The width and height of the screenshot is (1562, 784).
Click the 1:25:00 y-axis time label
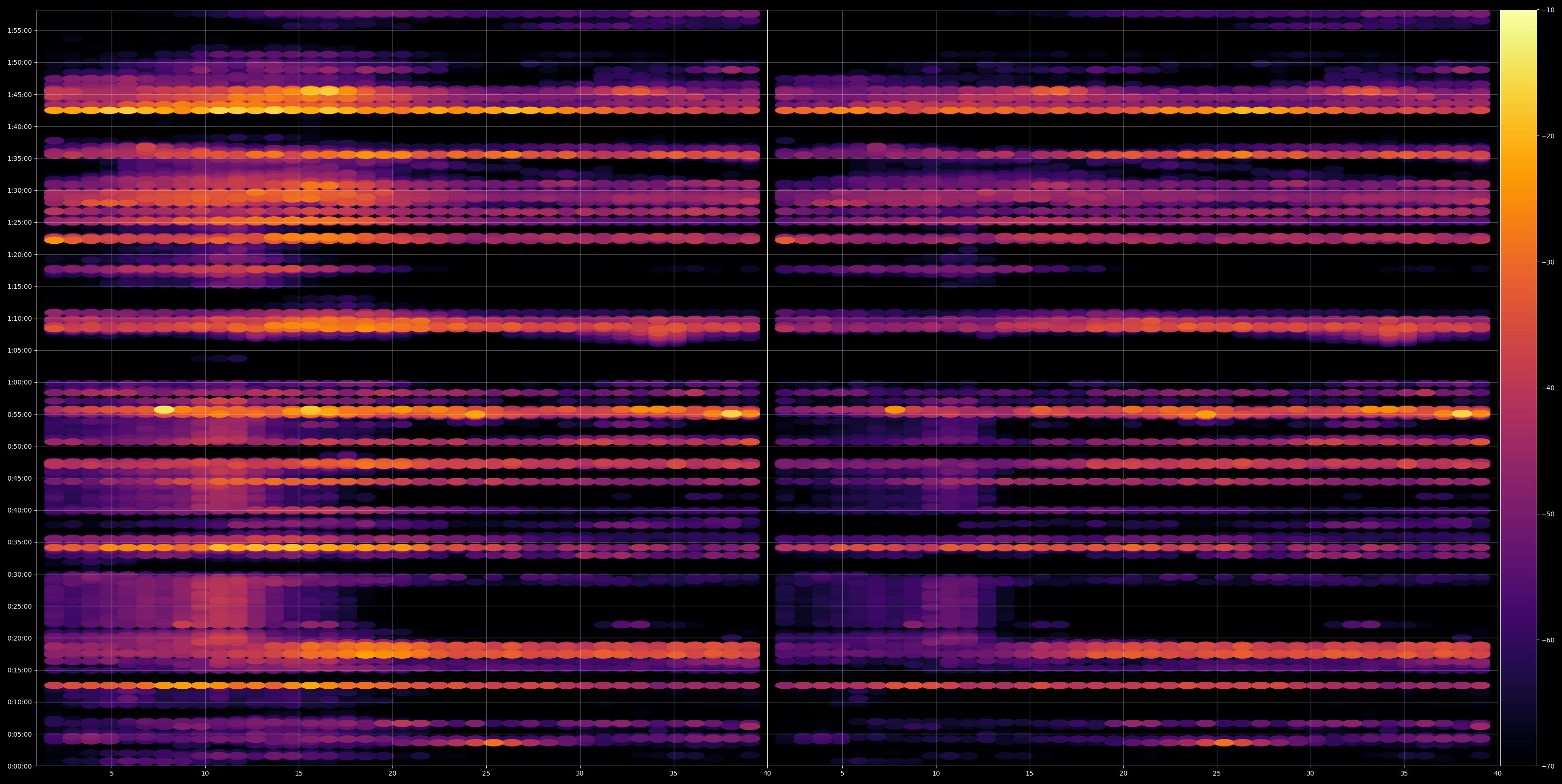pos(19,223)
